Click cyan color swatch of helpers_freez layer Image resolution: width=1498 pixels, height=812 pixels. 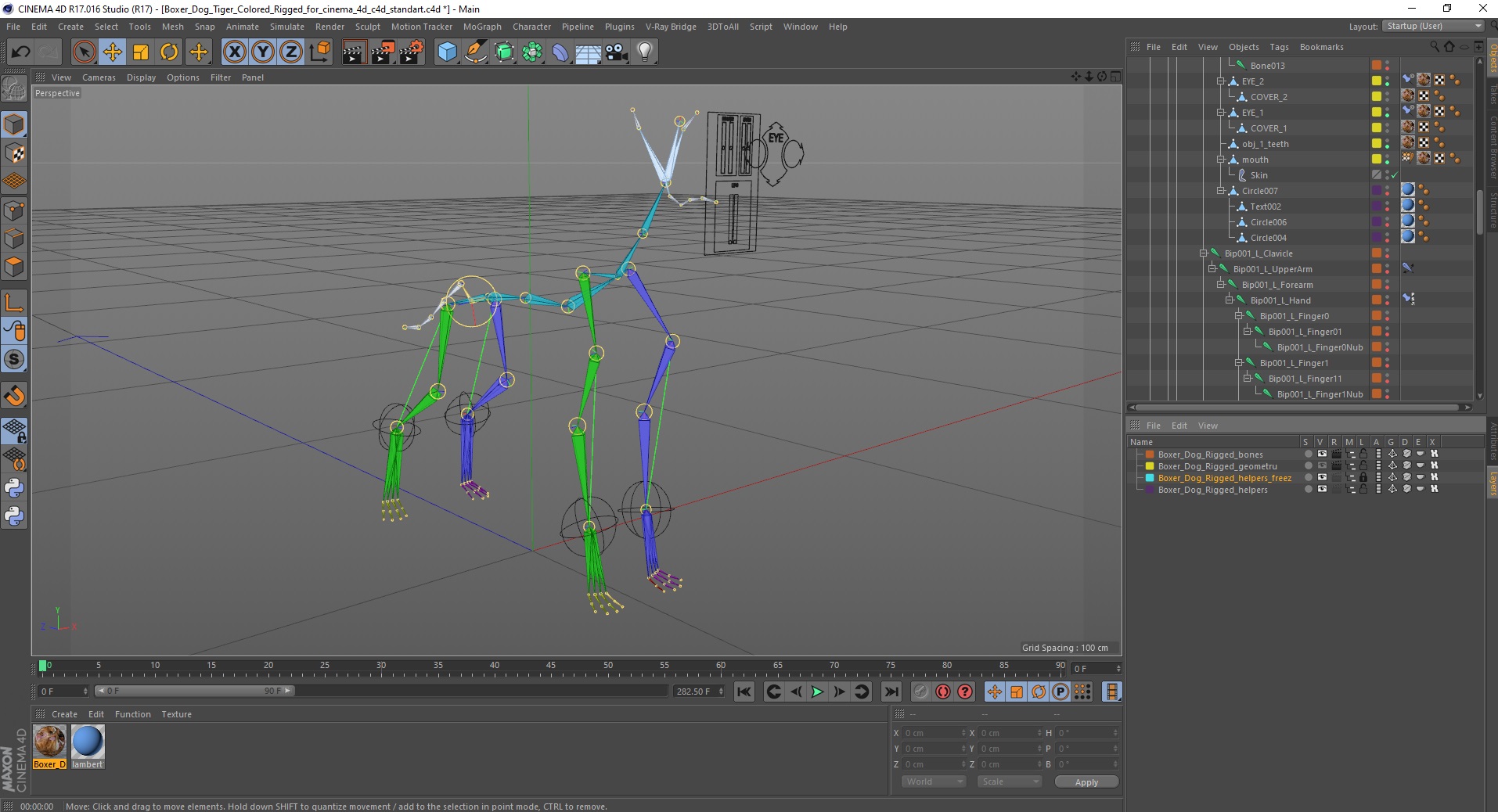[x=1150, y=478]
